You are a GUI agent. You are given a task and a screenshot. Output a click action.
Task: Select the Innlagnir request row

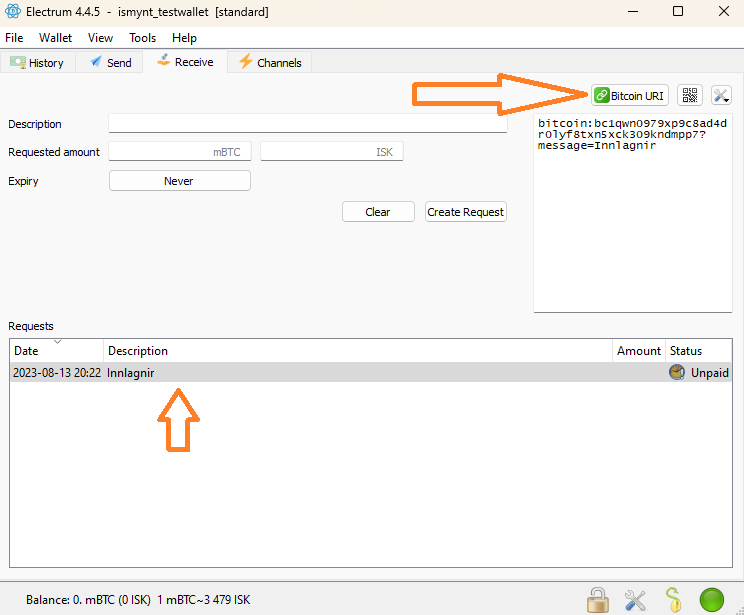click(x=371, y=373)
